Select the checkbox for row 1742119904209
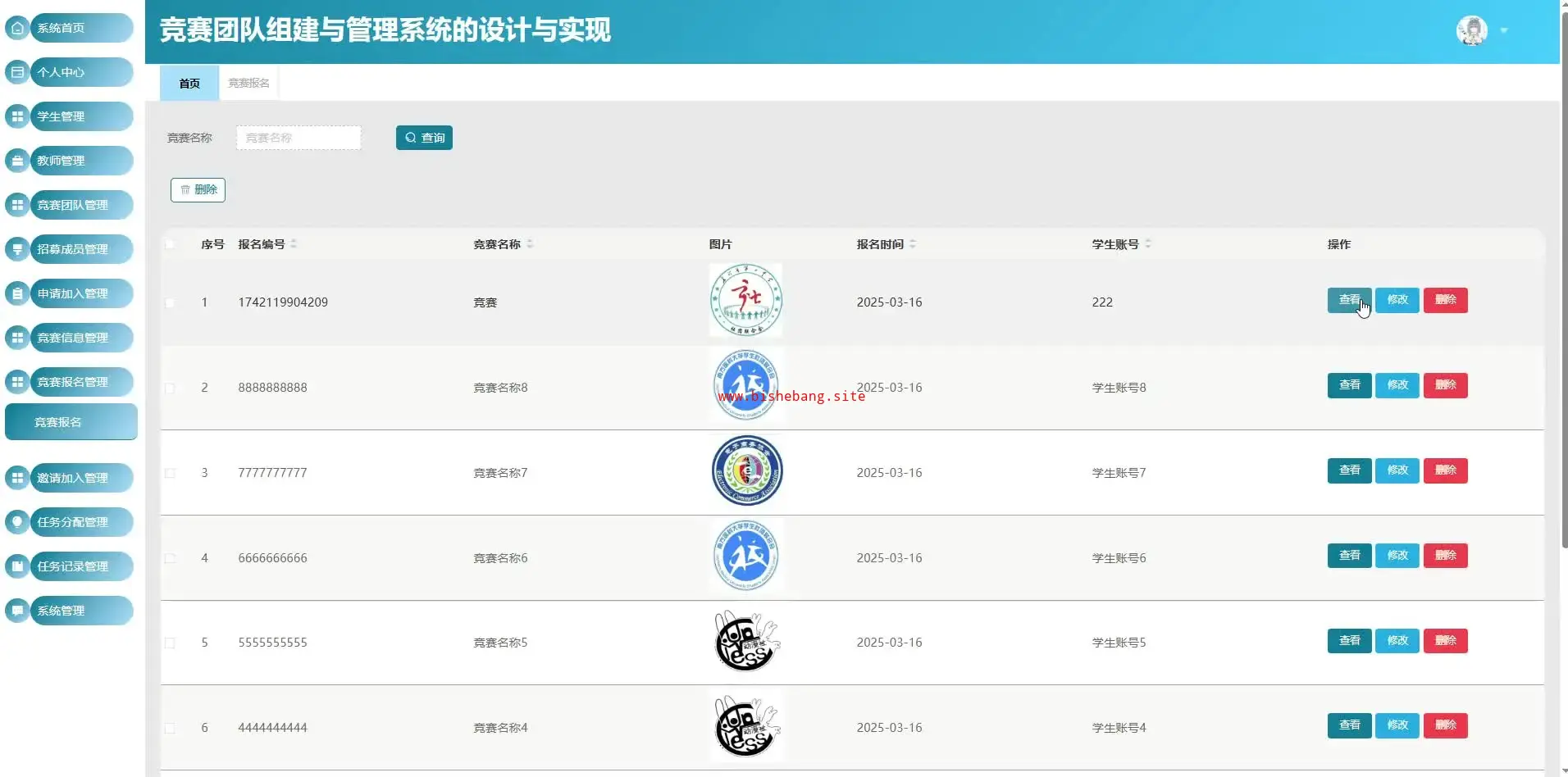 point(170,302)
